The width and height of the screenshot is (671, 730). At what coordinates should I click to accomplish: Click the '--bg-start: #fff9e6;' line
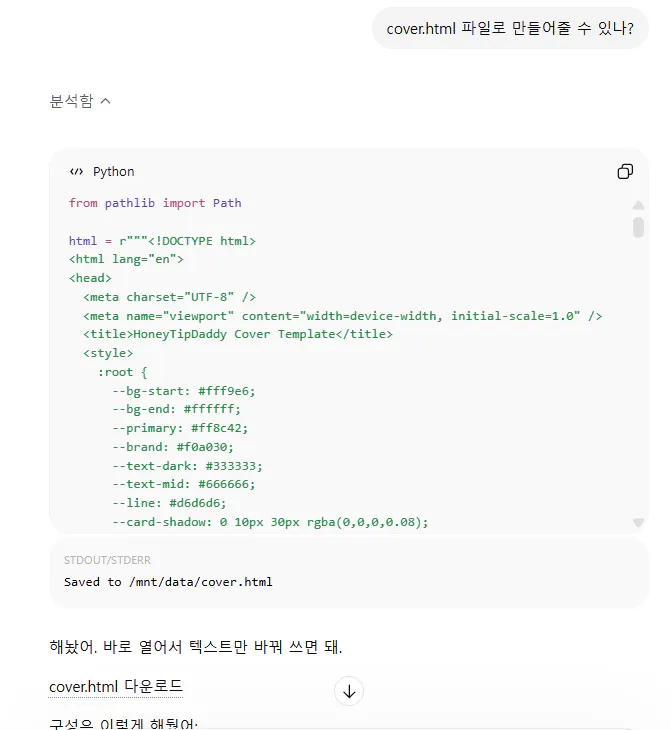(183, 391)
